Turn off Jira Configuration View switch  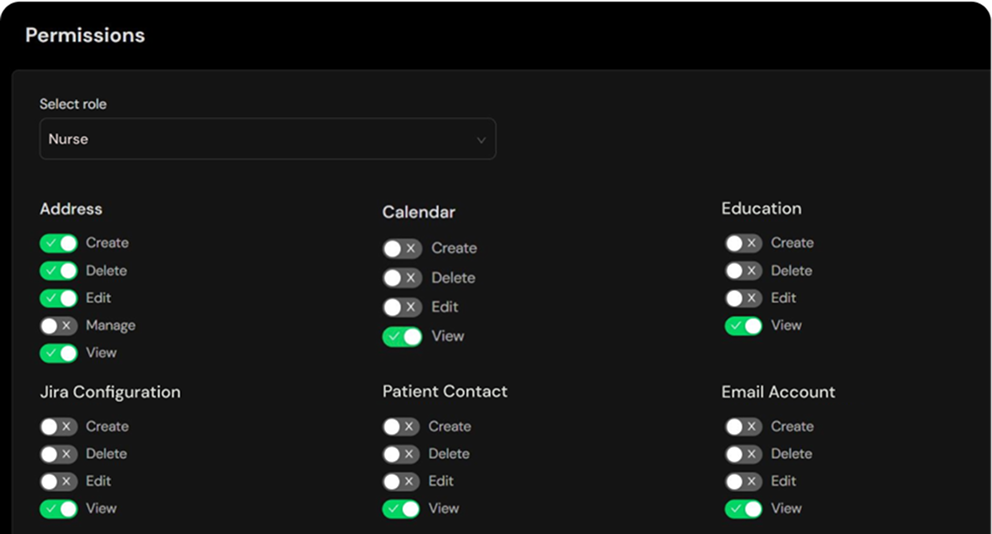coord(59,509)
